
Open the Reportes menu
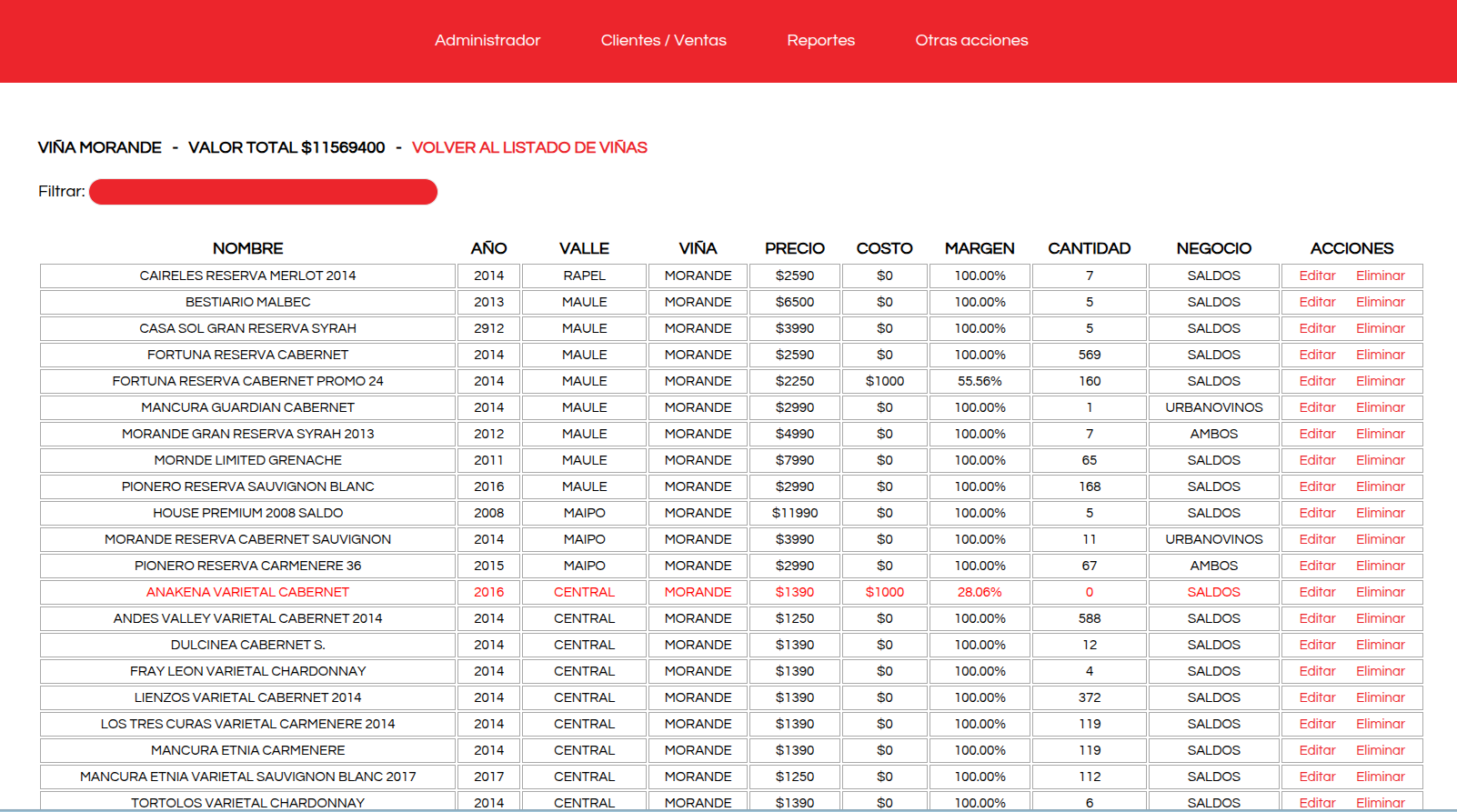point(821,40)
